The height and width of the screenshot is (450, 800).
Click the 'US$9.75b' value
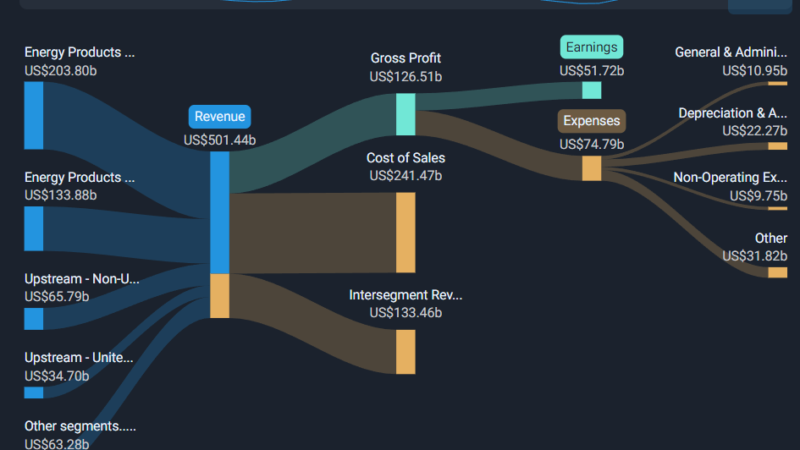tap(758, 196)
